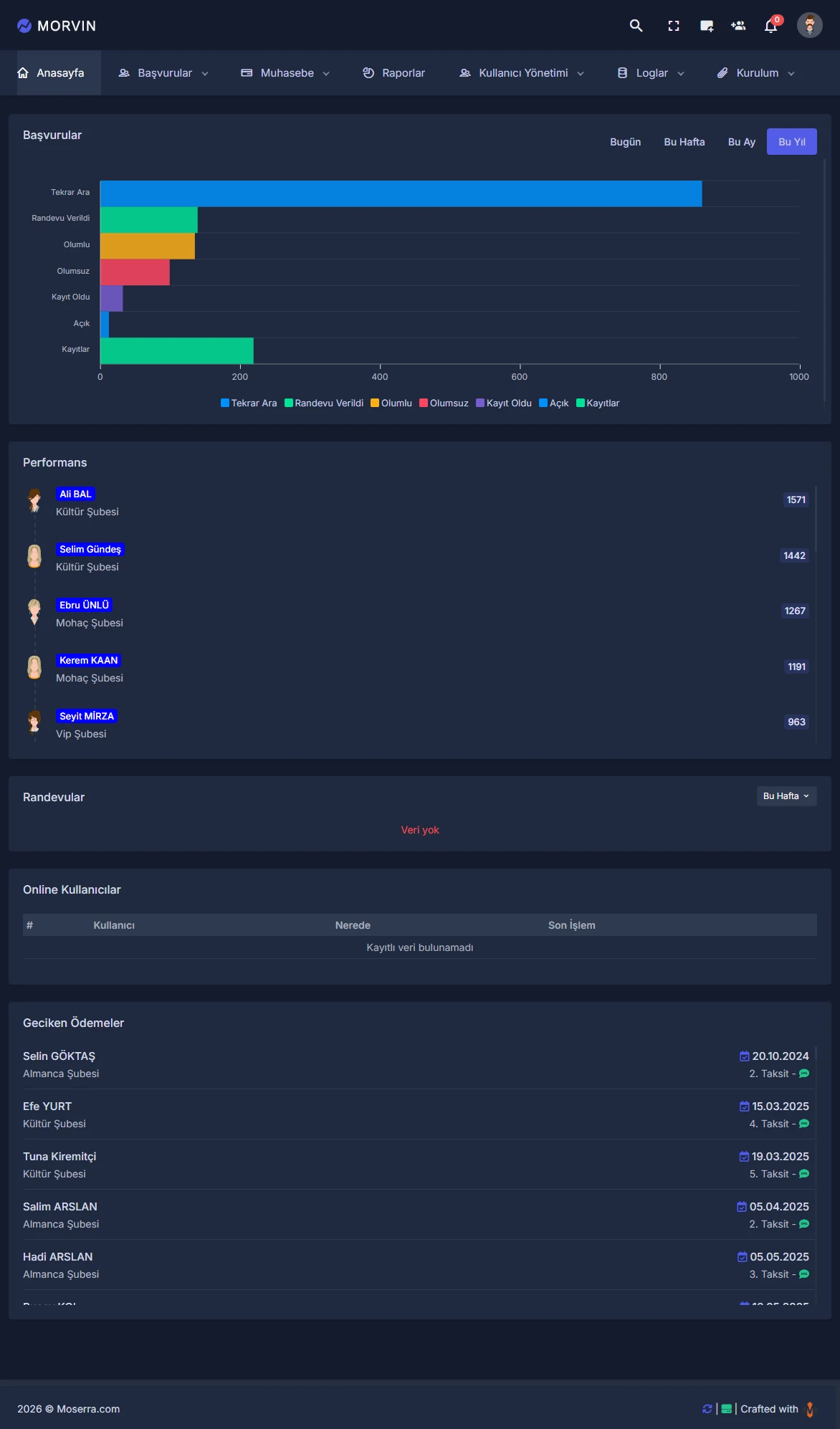Click the calendar icon beside 20.10.2024
Viewport: 840px width, 1429px height.
point(745,1056)
